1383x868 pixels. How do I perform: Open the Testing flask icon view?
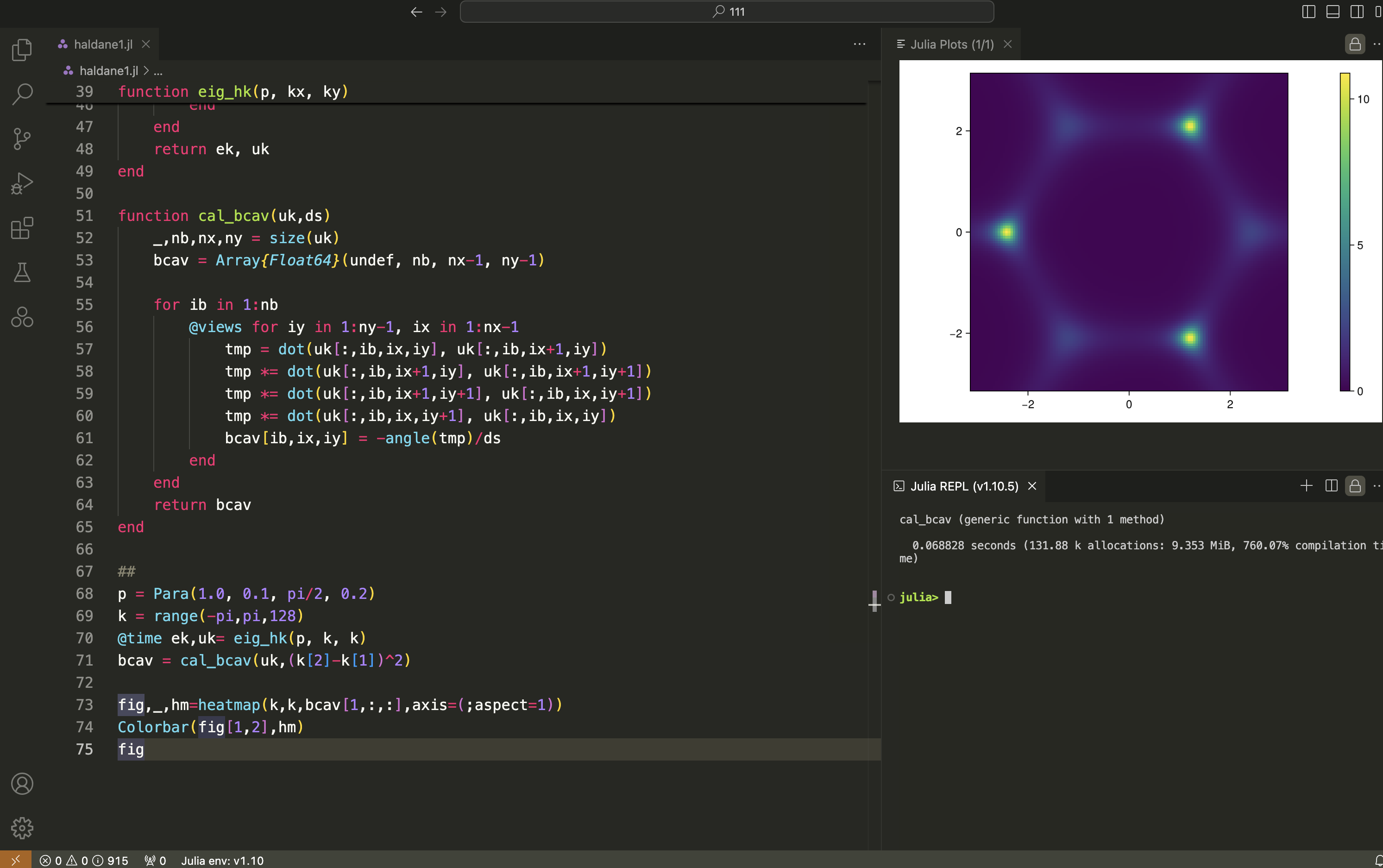point(22,273)
